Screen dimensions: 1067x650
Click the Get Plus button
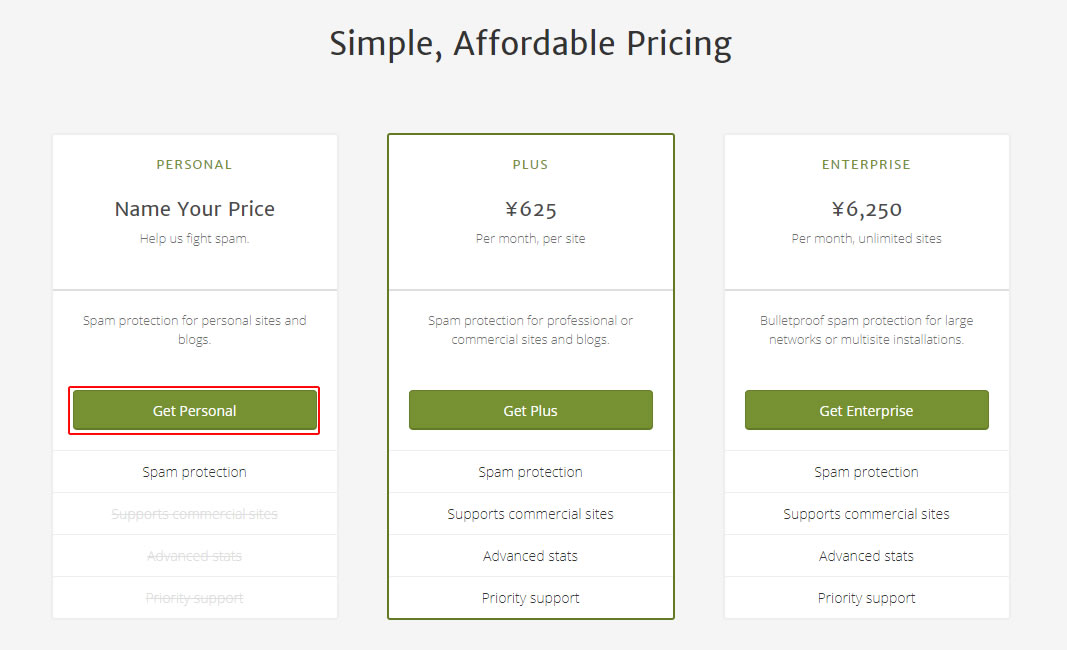tap(531, 410)
